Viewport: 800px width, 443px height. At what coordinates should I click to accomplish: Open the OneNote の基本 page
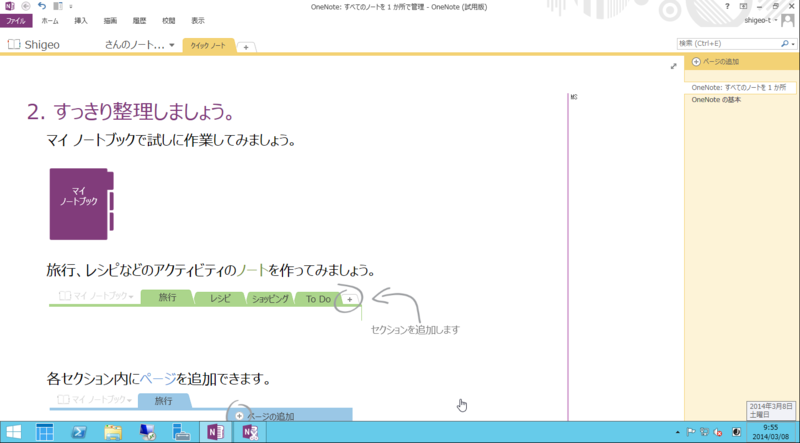[716, 100]
